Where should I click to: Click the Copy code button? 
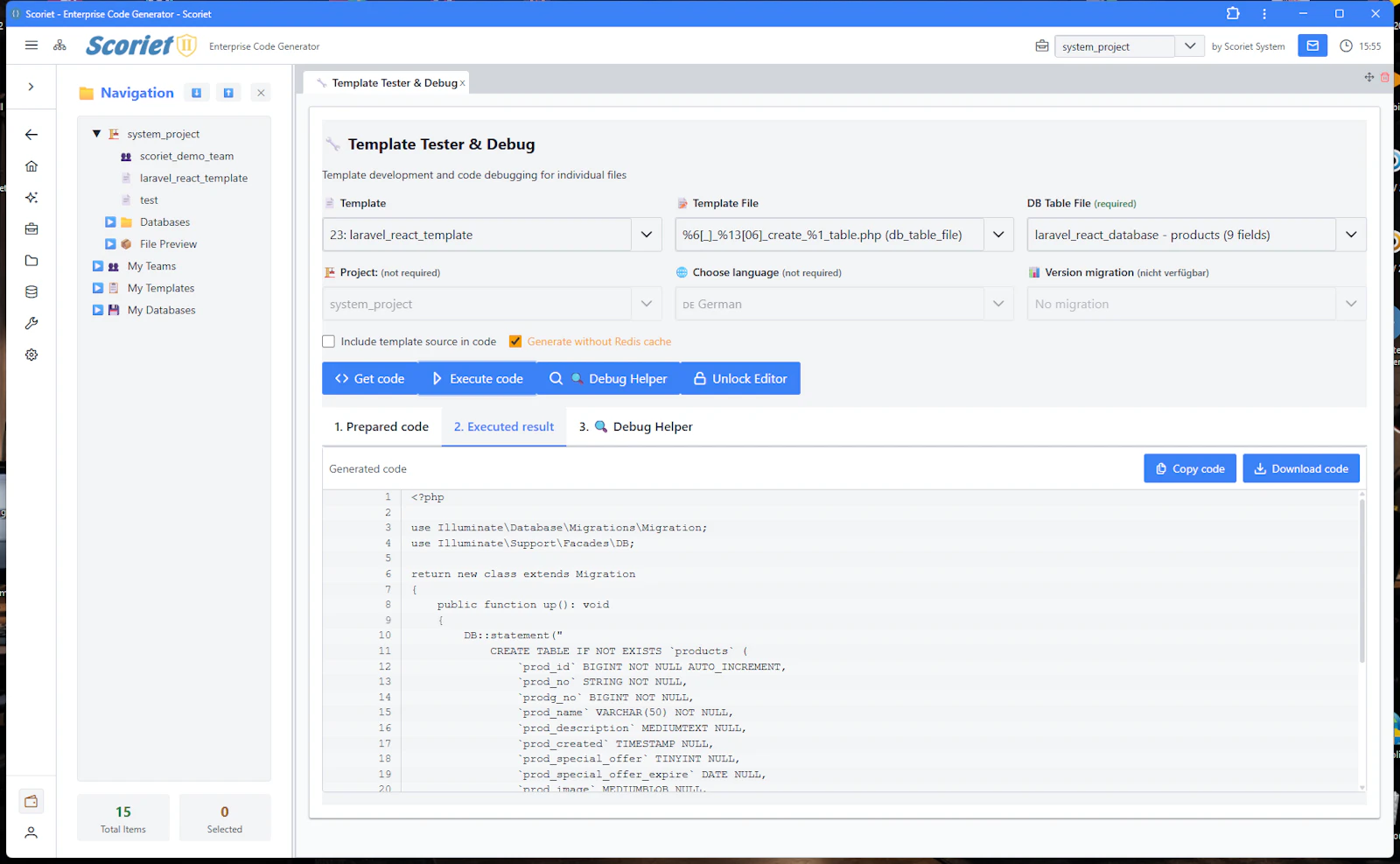pos(1190,468)
